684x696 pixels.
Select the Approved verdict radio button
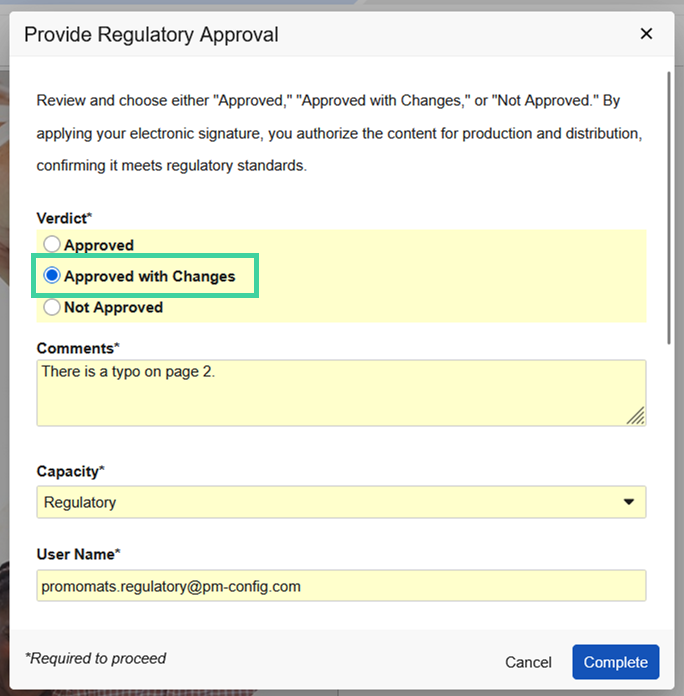[52, 245]
